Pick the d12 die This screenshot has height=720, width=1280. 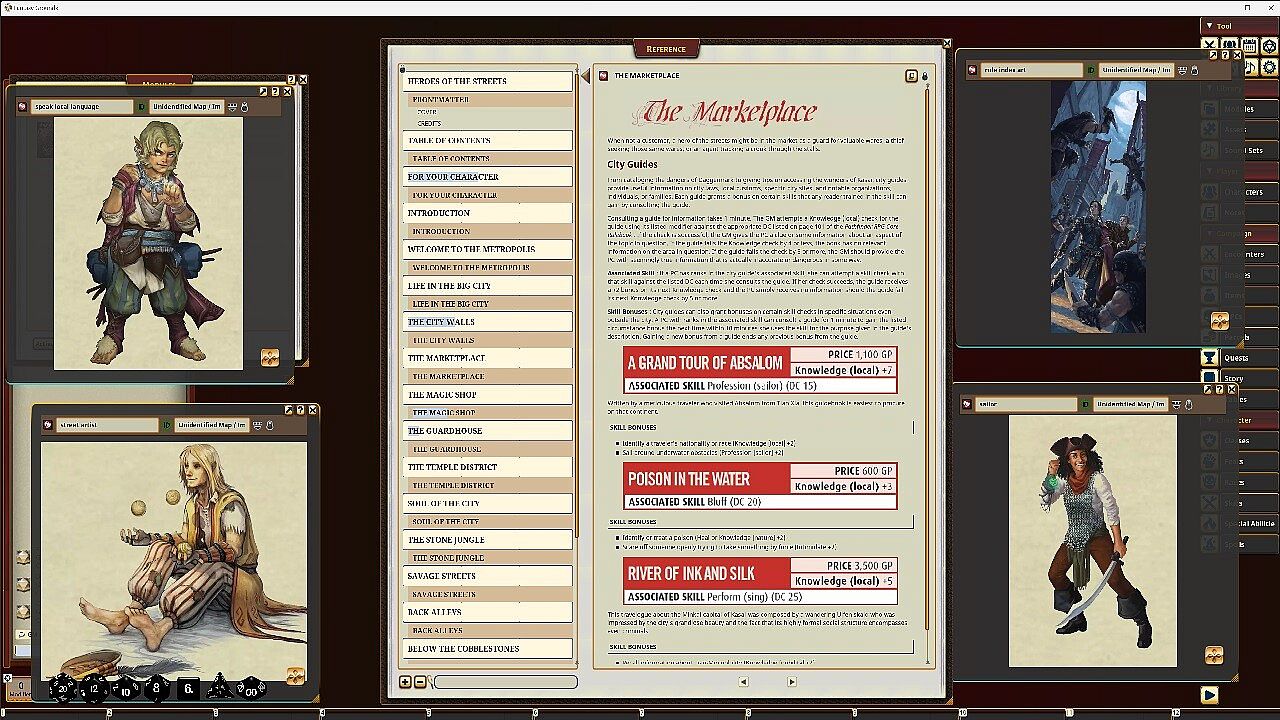[x=95, y=688]
